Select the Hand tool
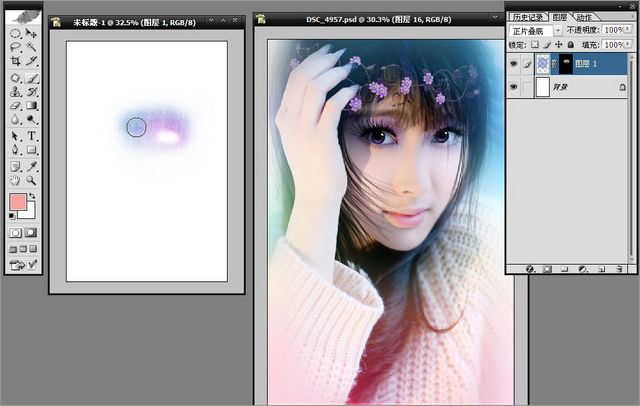 [15, 180]
